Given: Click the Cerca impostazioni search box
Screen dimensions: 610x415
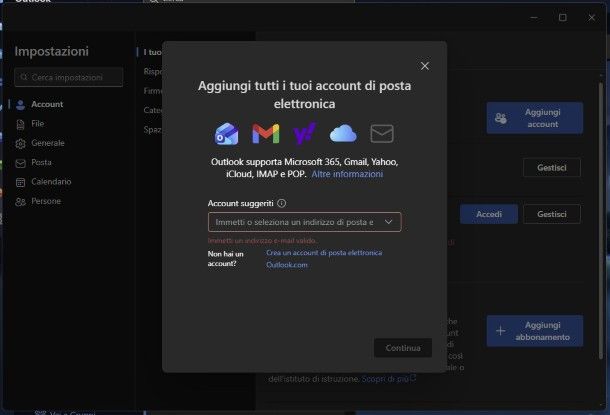Looking at the screenshot, I should point(69,77).
